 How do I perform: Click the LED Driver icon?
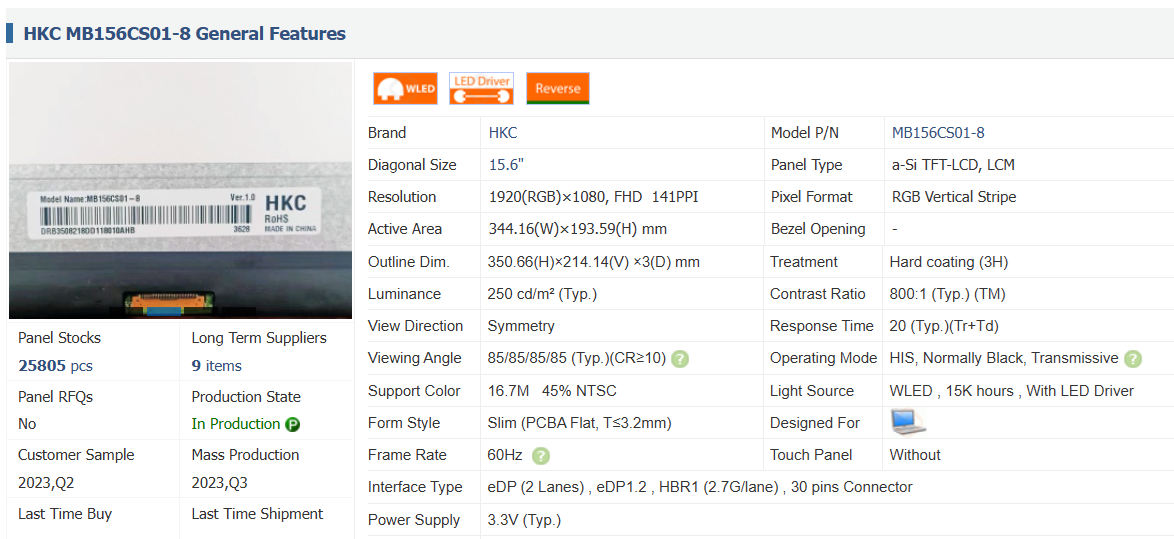(481, 88)
